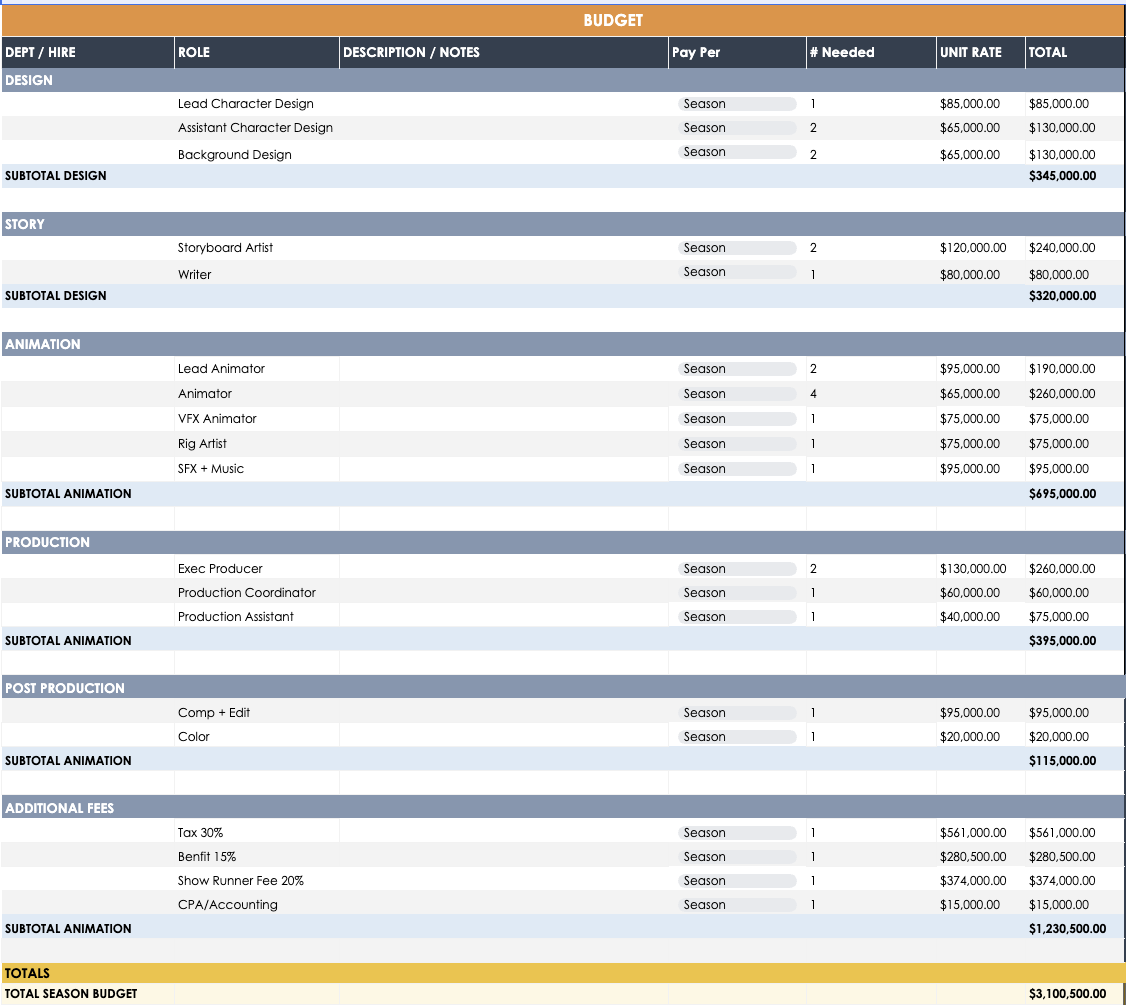Image resolution: width=1126 pixels, height=1006 pixels.
Task: Open Pay Per dropdown for Color row
Action: click(737, 737)
